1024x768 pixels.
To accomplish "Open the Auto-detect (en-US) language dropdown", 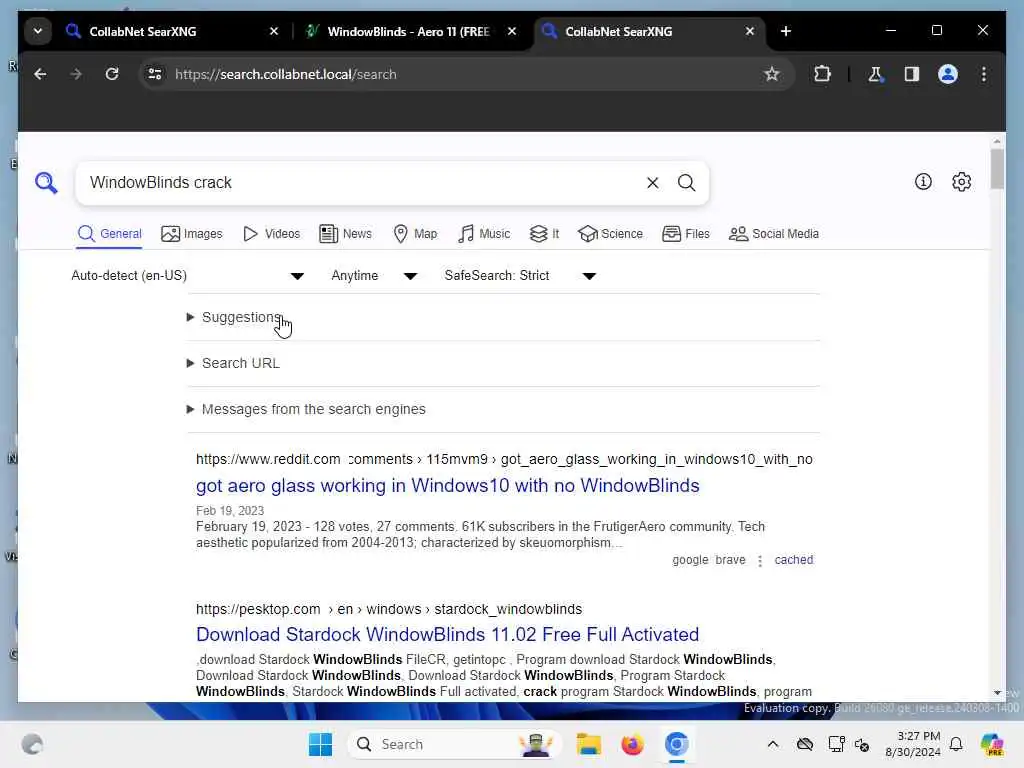I will tap(187, 276).
